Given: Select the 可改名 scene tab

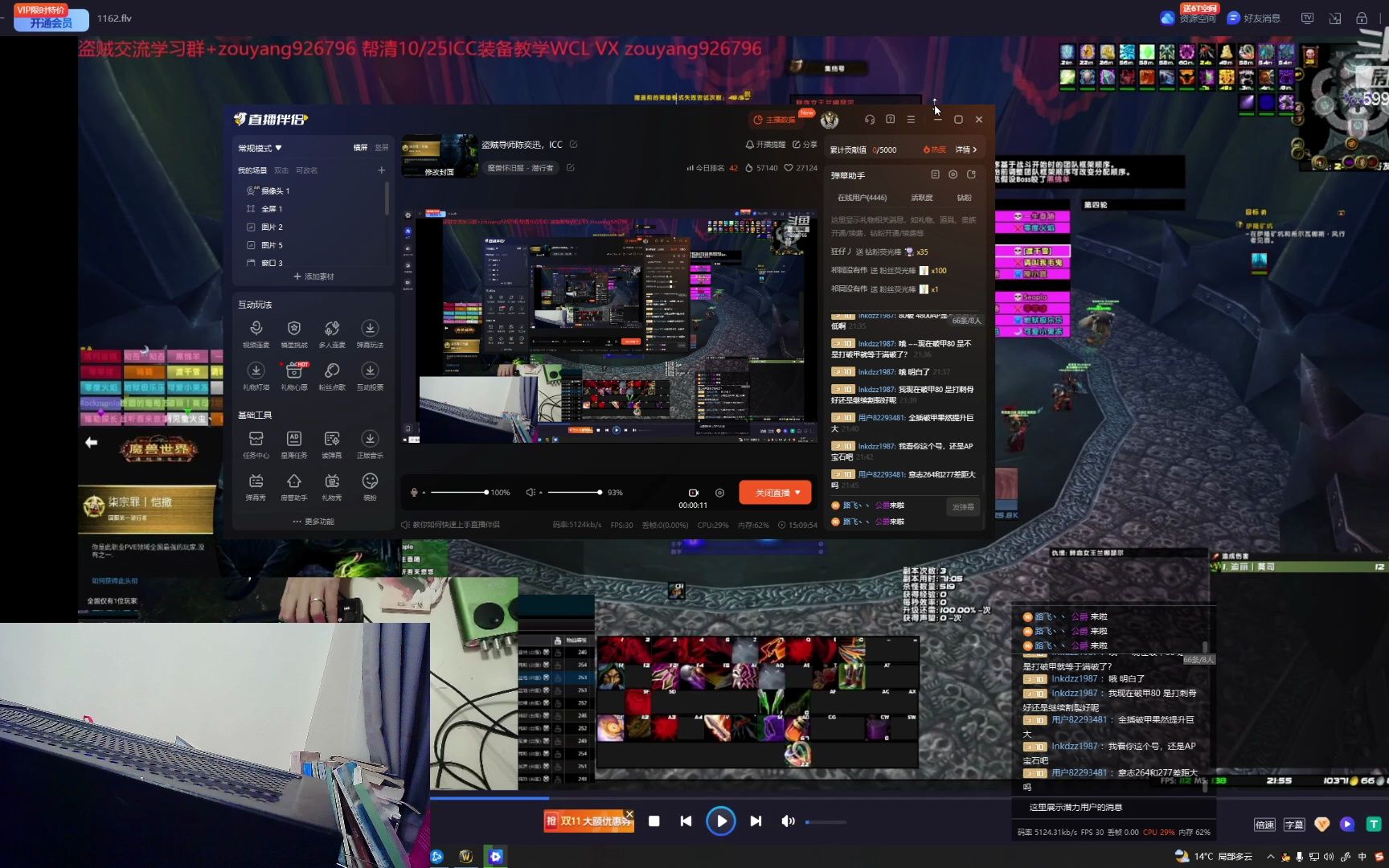Looking at the screenshot, I should (x=306, y=170).
